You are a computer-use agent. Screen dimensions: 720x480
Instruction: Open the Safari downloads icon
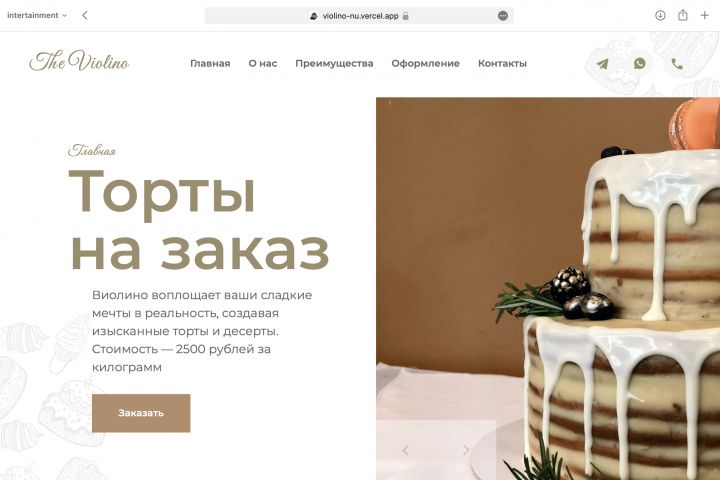point(660,16)
